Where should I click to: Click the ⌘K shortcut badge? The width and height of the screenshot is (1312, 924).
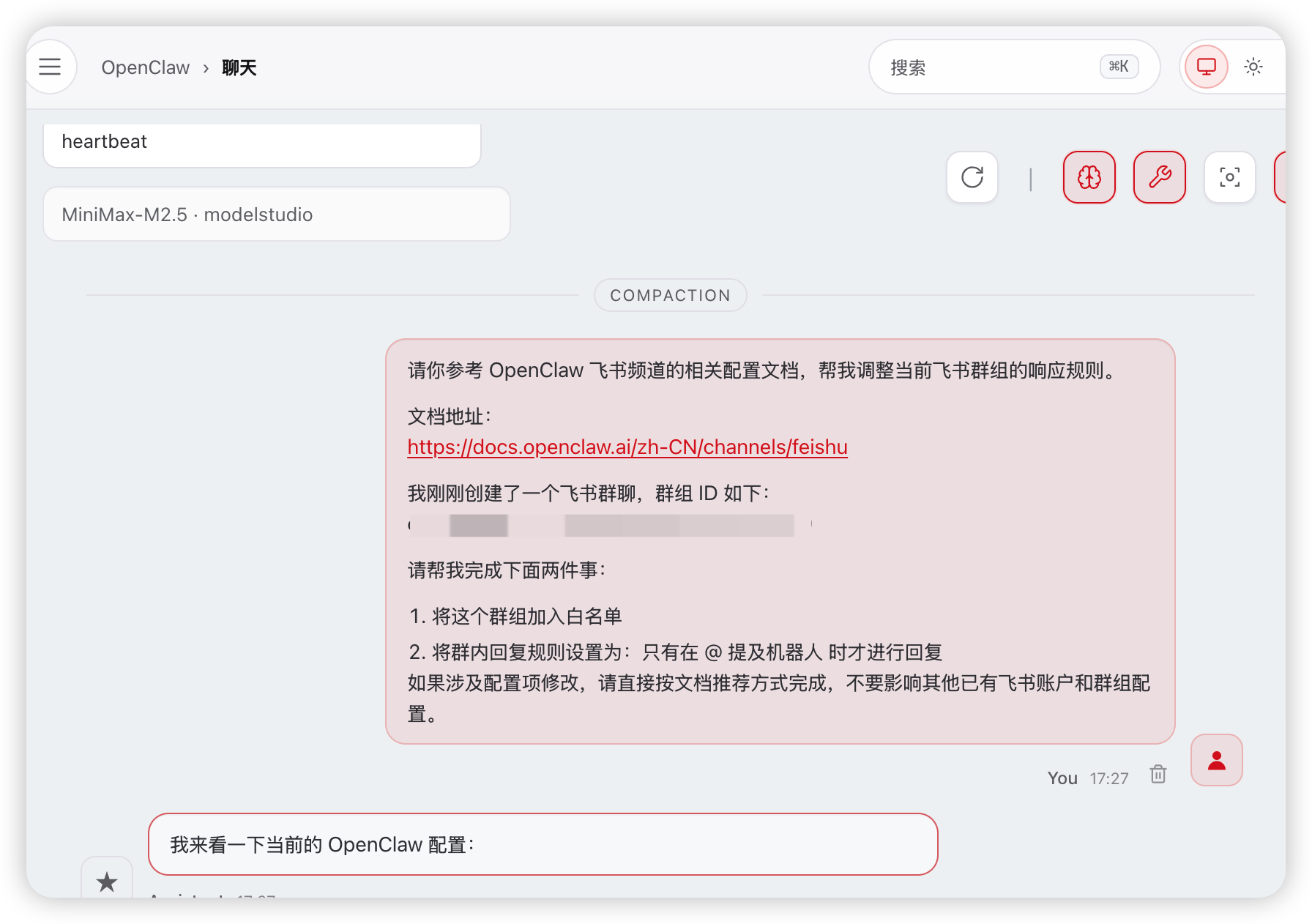click(1118, 67)
